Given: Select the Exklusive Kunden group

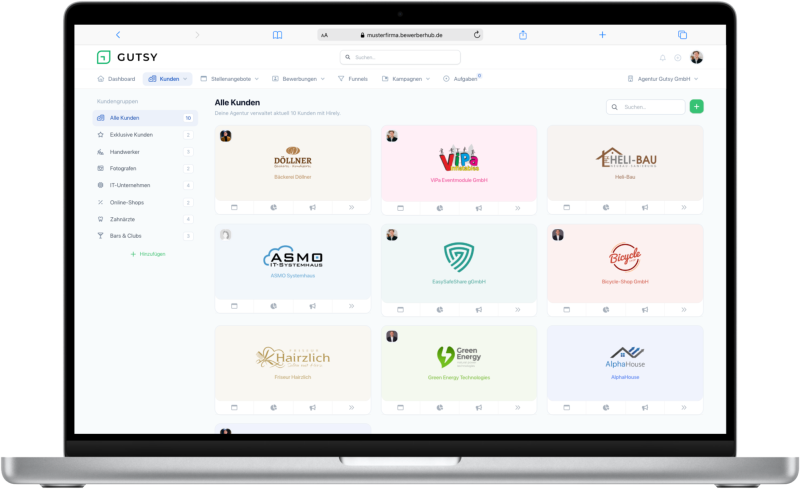Looking at the screenshot, I should point(145,135).
